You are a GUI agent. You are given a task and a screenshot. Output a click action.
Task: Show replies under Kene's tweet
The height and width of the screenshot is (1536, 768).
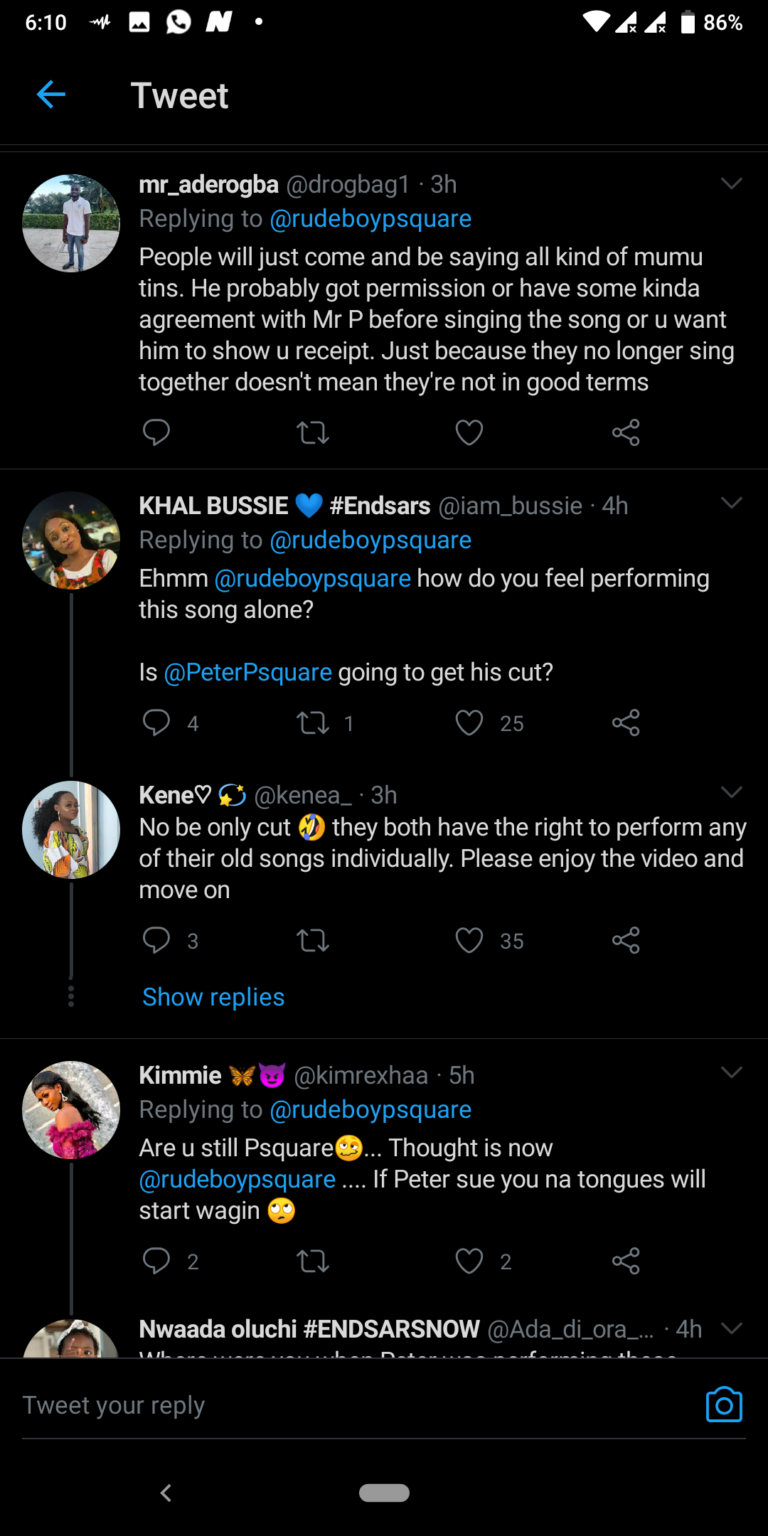213,997
